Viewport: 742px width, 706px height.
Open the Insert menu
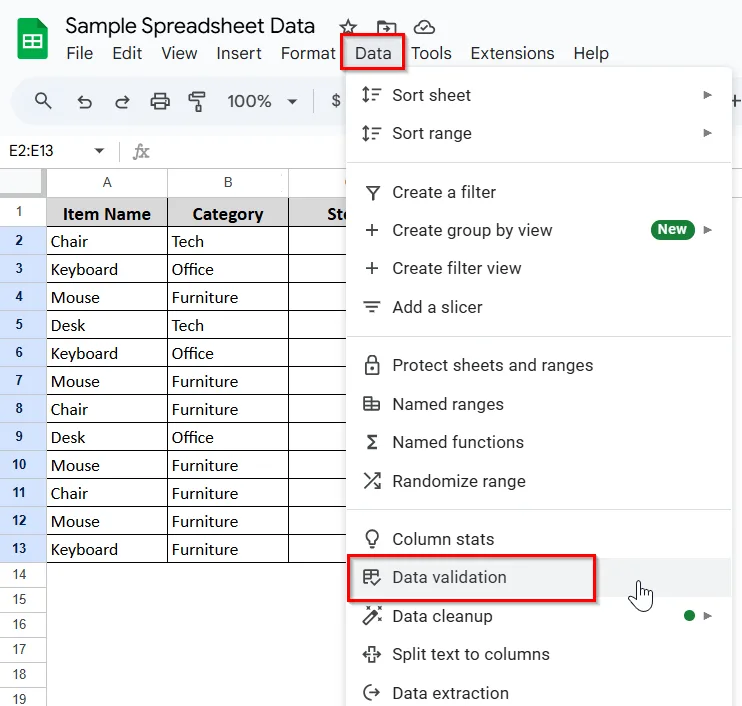238,53
